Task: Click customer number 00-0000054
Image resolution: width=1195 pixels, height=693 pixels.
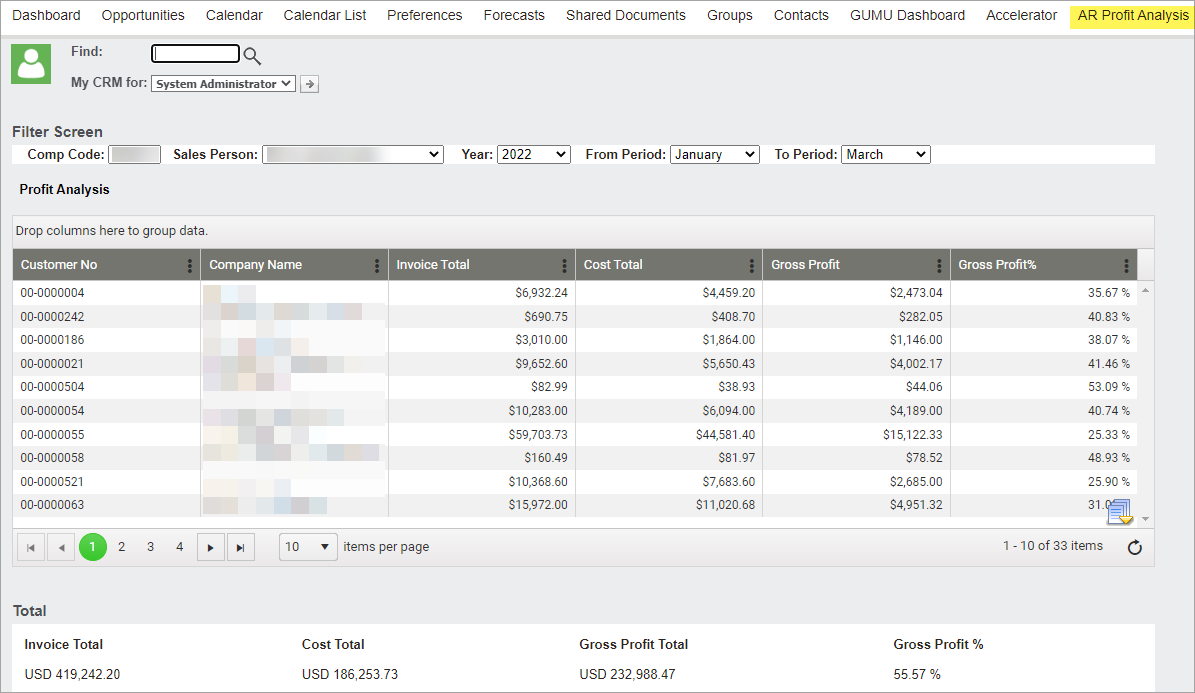Action: (x=53, y=411)
